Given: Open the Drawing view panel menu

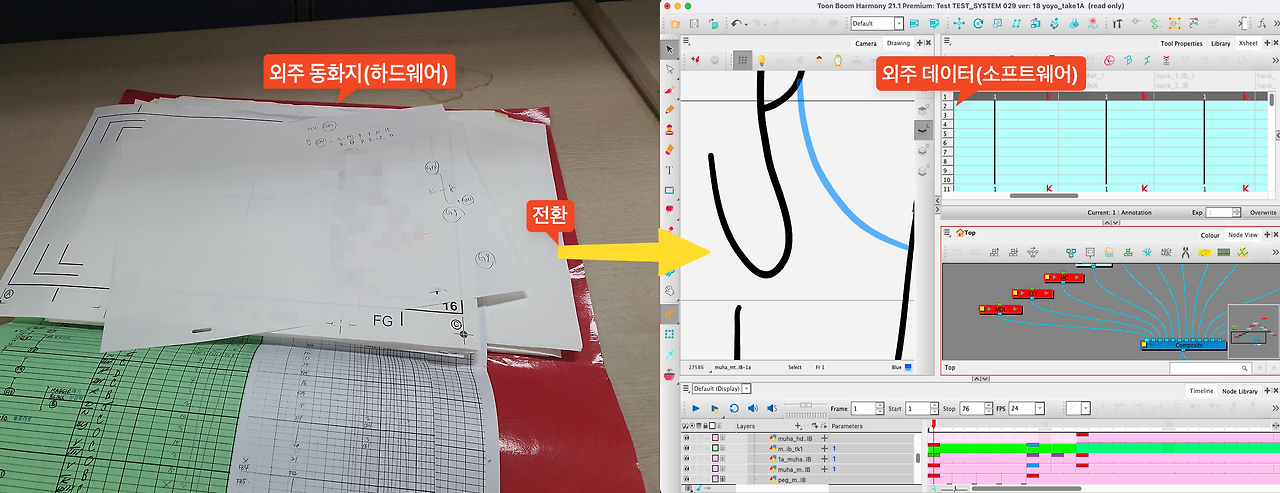Looking at the screenshot, I should [686, 41].
